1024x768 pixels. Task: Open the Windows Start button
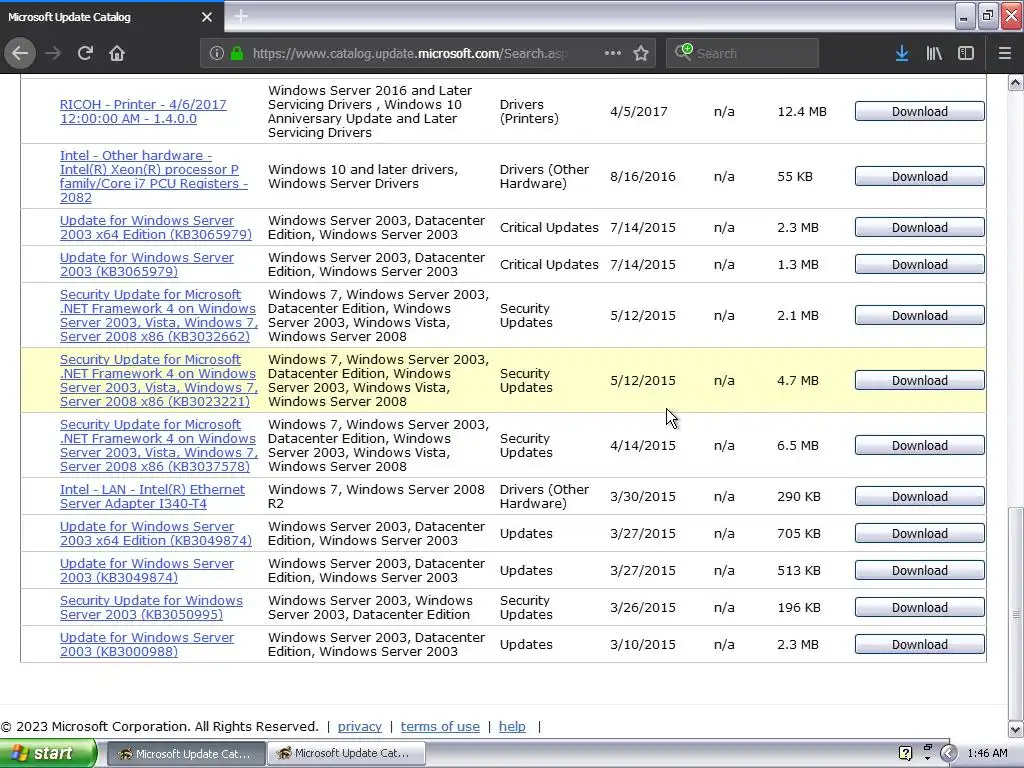point(48,753)
